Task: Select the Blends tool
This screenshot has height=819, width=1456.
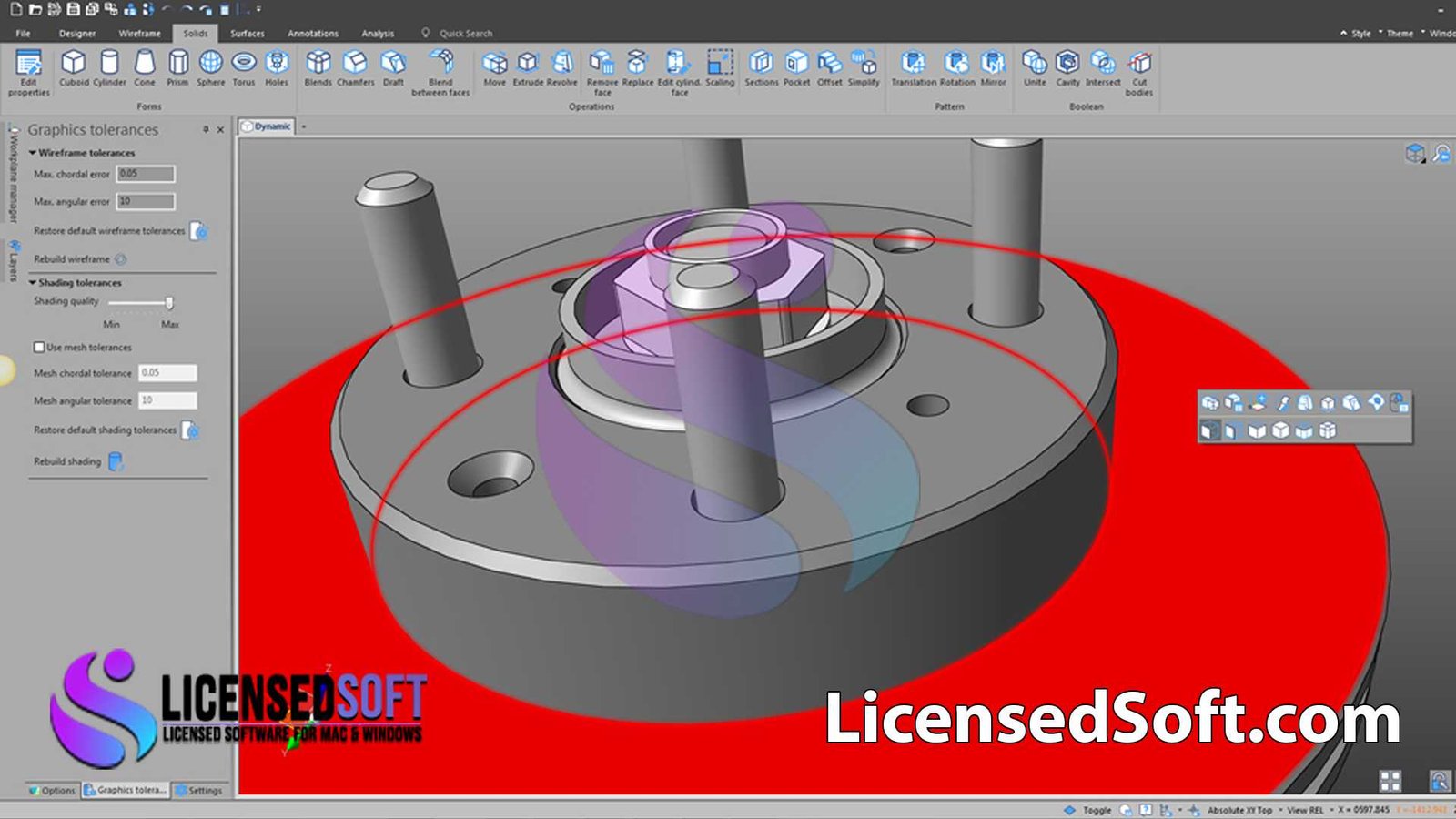Action: tap(318, 69)
